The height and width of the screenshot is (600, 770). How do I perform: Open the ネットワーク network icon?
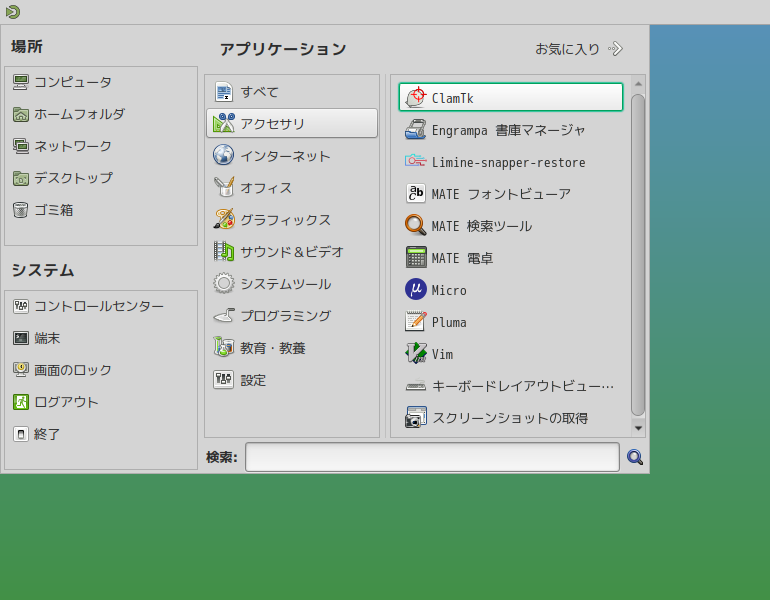tap(21, 146)
